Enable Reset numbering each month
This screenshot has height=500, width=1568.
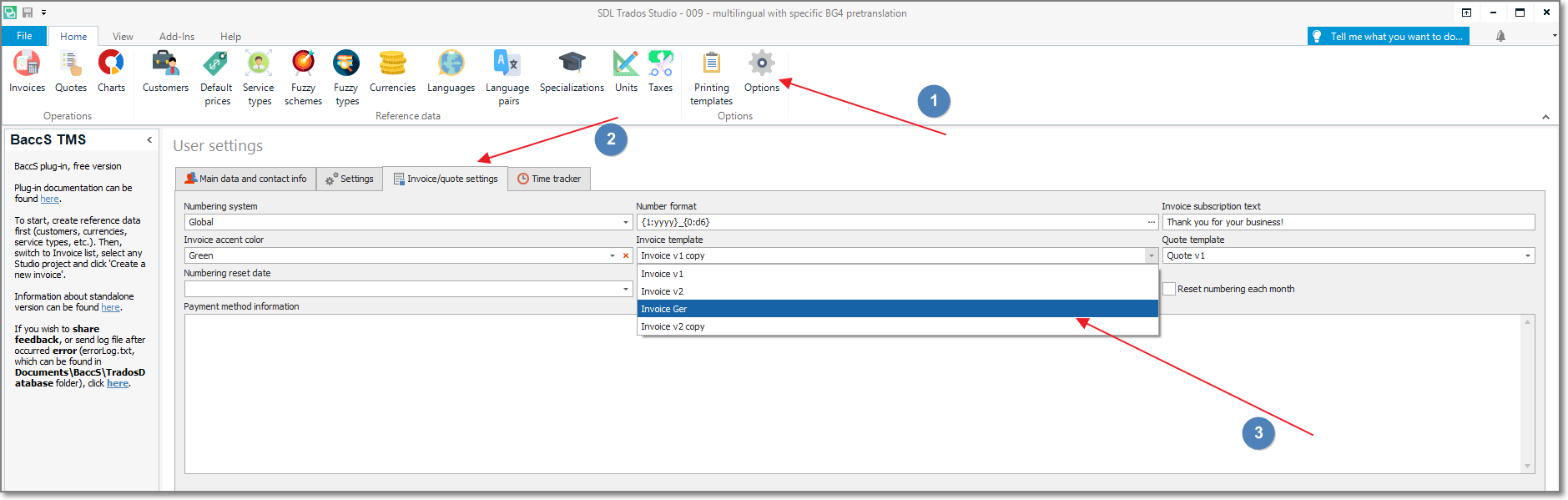pos(1169,289)
